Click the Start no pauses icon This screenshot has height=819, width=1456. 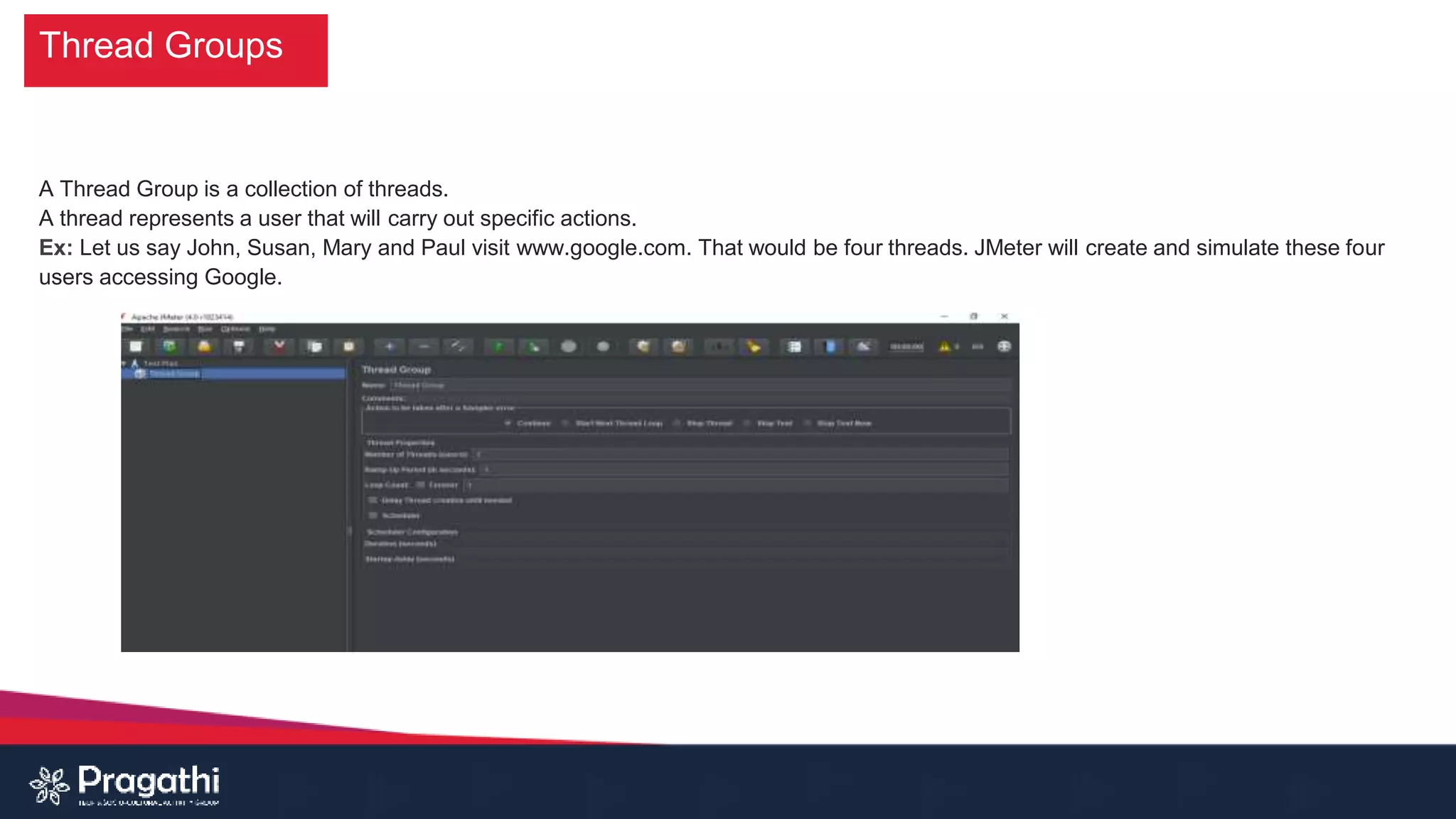(534, 346)
